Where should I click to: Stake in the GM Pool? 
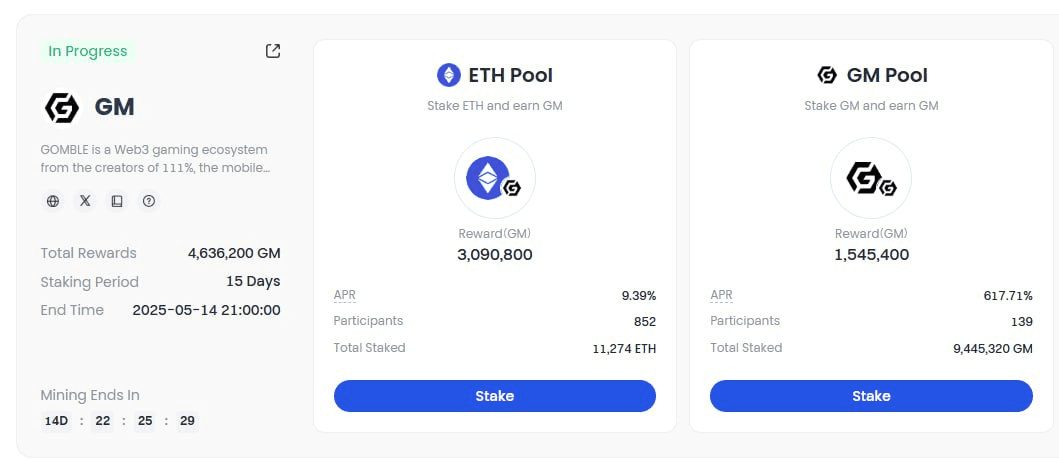pos(871,396)
